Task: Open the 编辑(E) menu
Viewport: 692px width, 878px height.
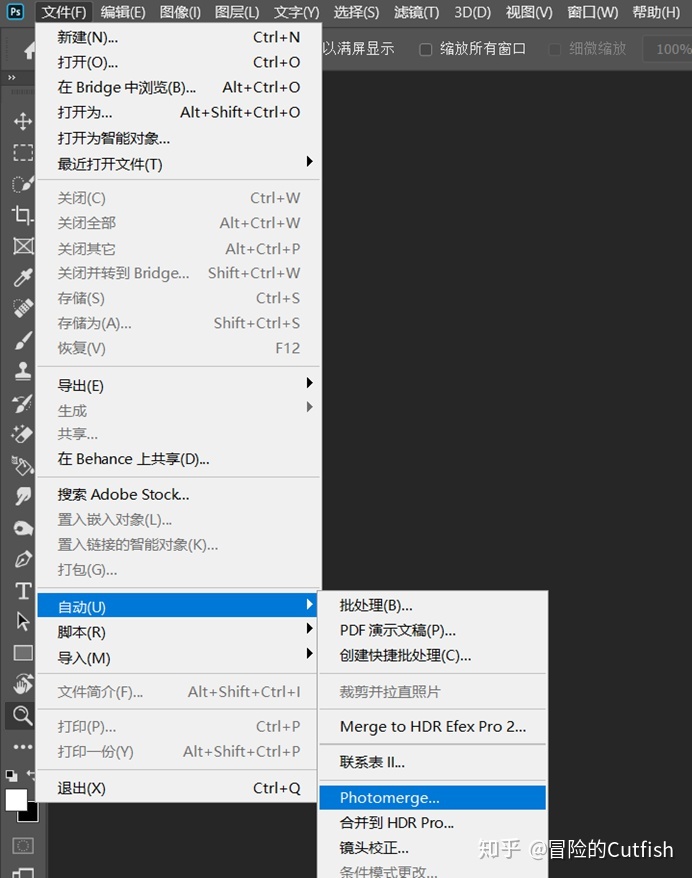Action: tap(123, 12)
